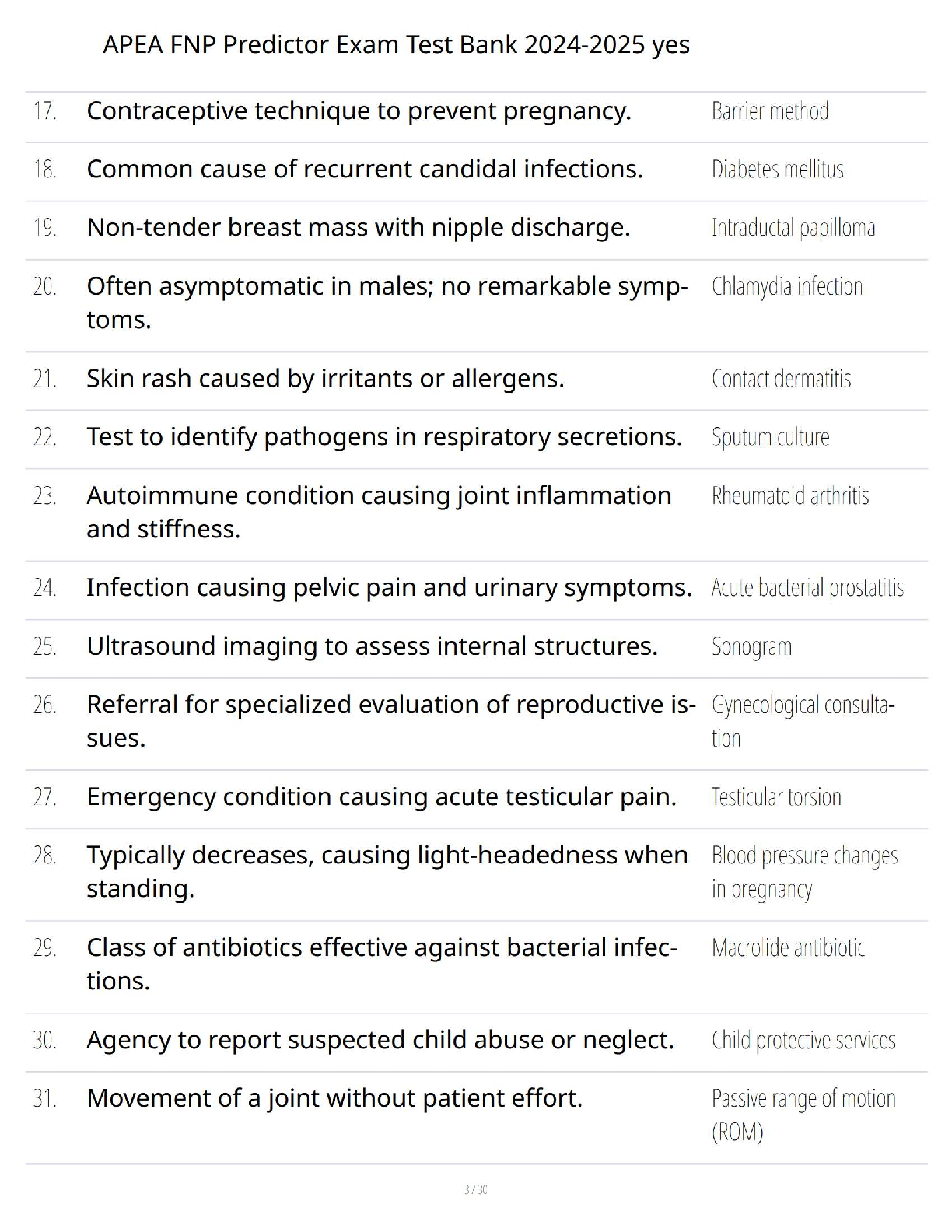This screenshot has width=952, height=1232.
Task: Click 'Diabetes mellitus' answer text
Action: (777, 170)
